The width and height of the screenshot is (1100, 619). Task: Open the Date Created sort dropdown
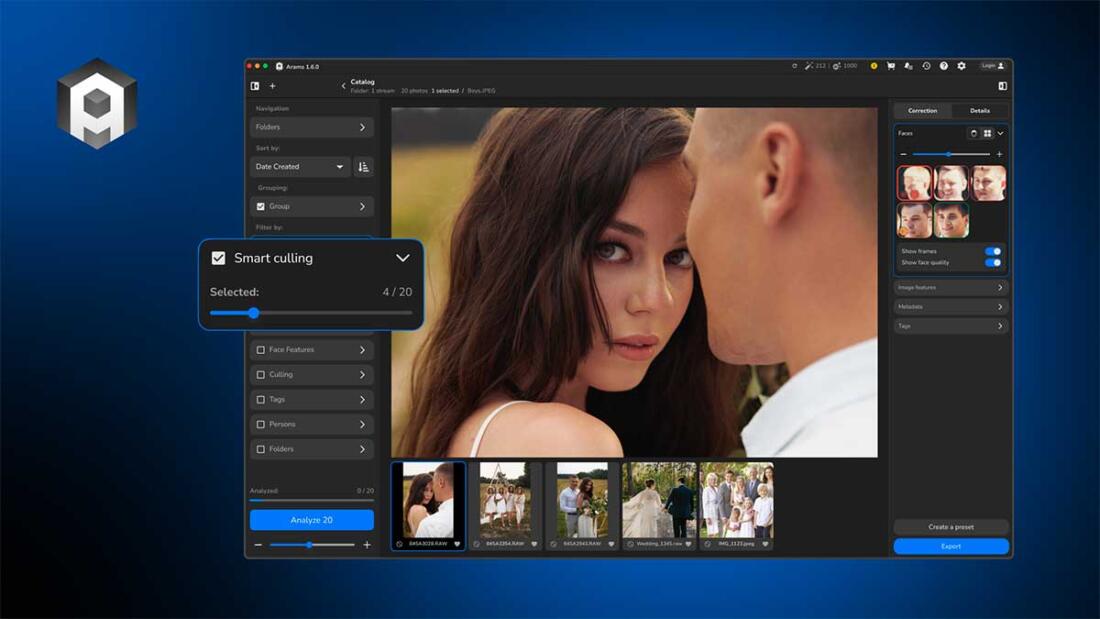coord(300,167)
